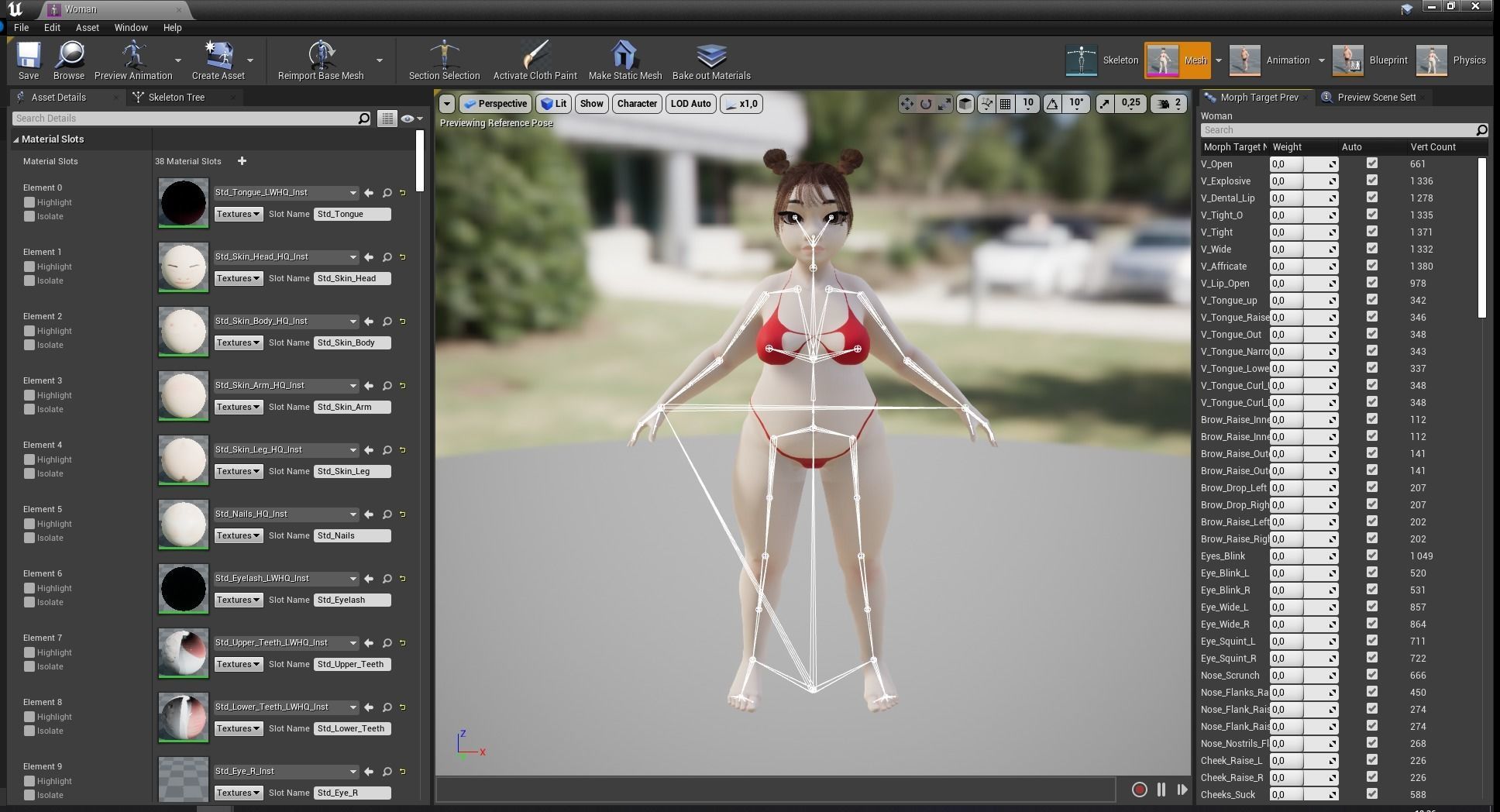Switch to Physics editor mode
Viewport: 1500px width, 812px height.
coord(1450,60)
